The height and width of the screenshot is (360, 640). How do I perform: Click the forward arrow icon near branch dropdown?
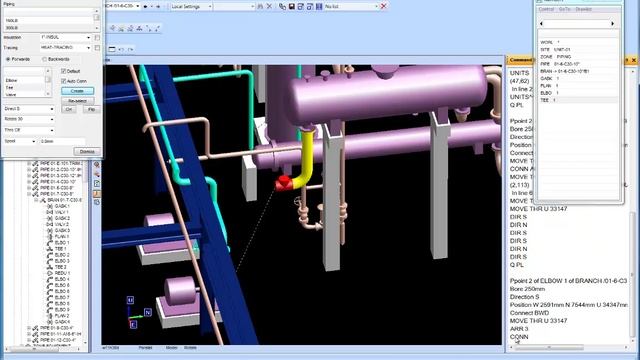tap(158, 6)
